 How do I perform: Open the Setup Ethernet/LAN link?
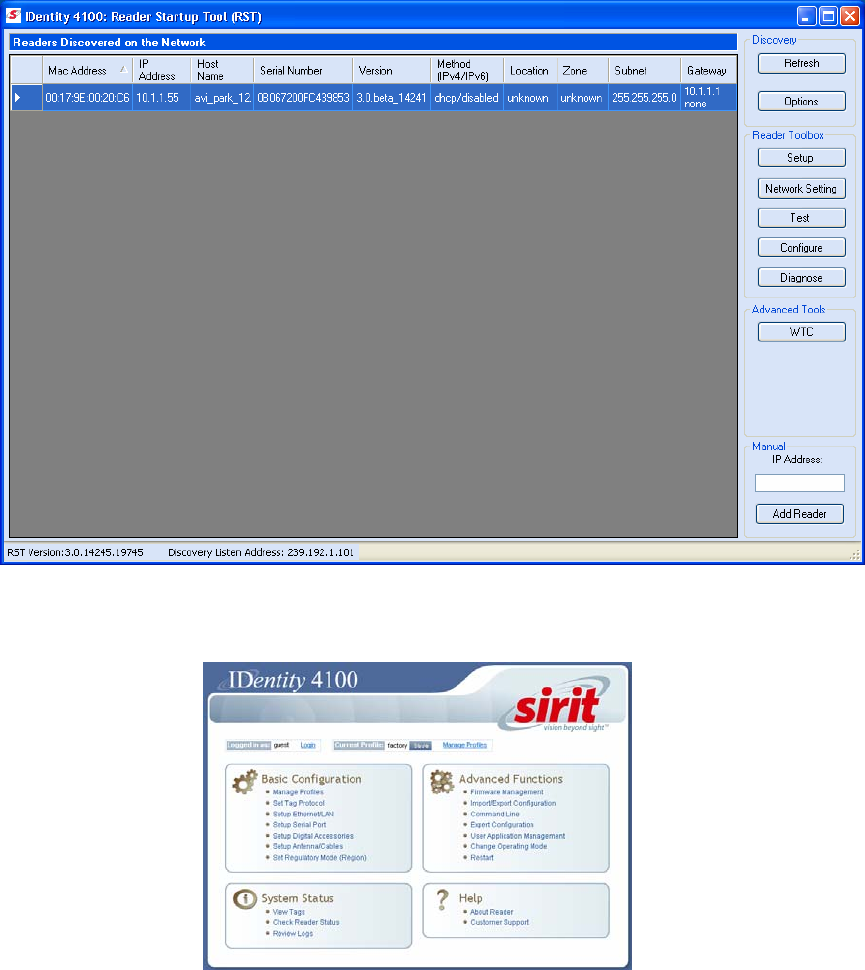coord(303,814)
